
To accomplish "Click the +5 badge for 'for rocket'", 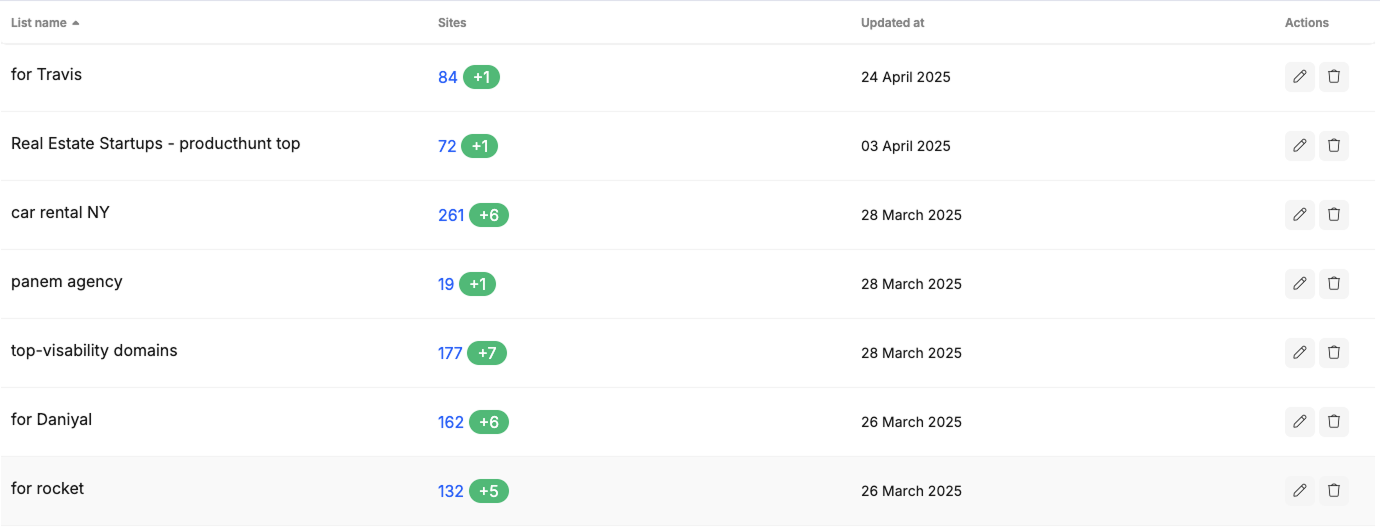I will tap(489, 491).
